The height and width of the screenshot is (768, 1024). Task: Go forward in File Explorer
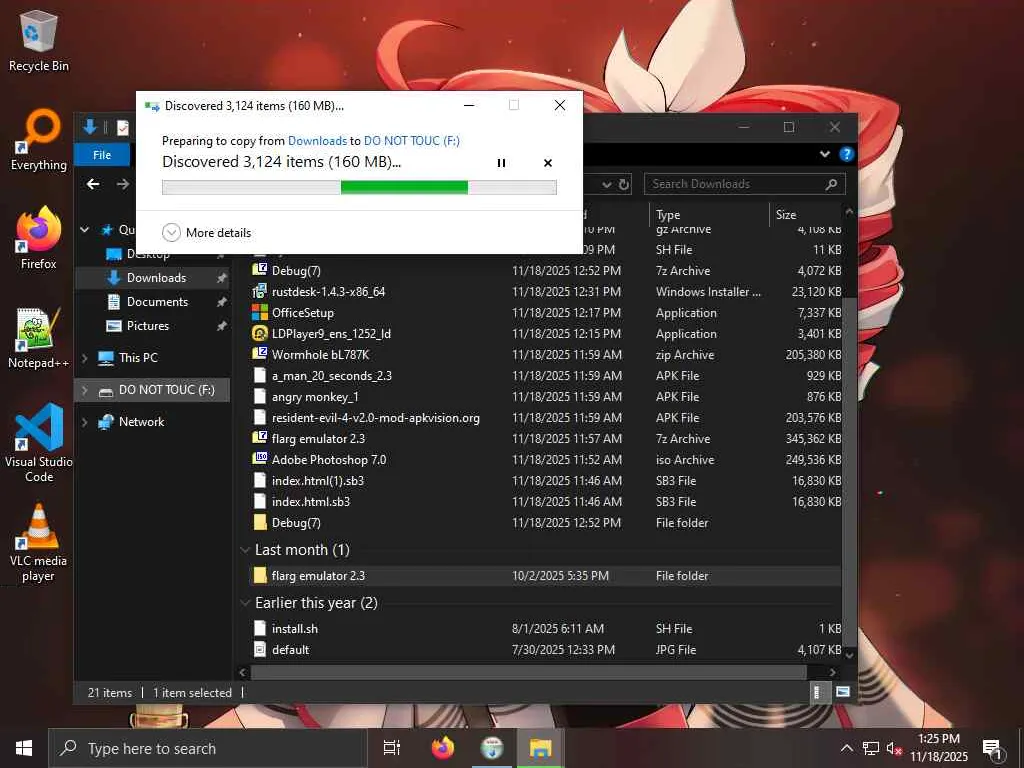coord(123,184)
